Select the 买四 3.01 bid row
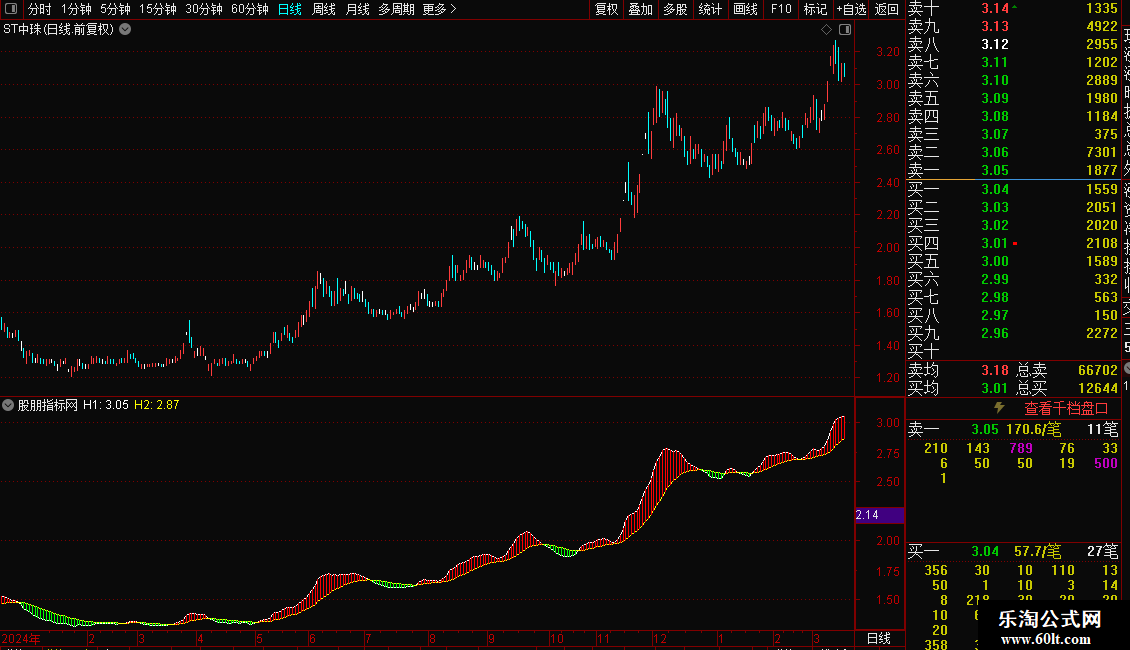This screenshot has height=650, width=1130. [1013, 243]
